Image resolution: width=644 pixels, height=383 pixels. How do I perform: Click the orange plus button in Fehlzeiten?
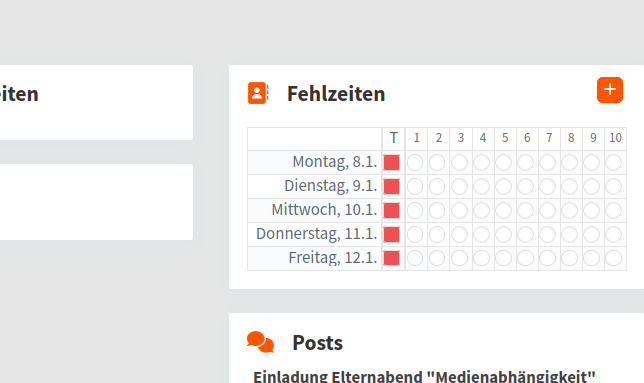coord(610,90)
